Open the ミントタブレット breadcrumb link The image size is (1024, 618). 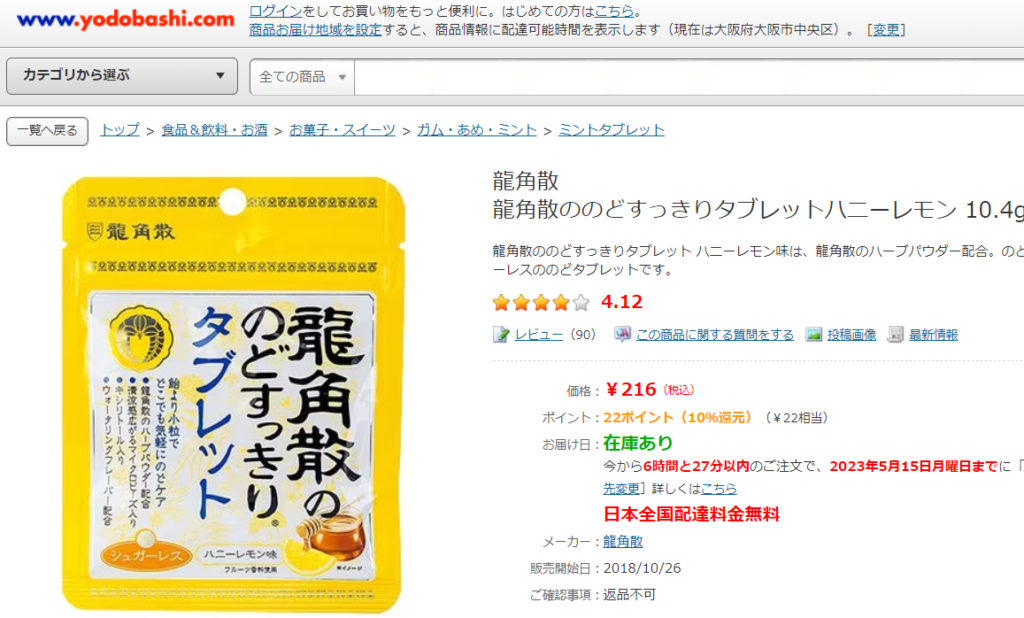[x=611, y=130]
